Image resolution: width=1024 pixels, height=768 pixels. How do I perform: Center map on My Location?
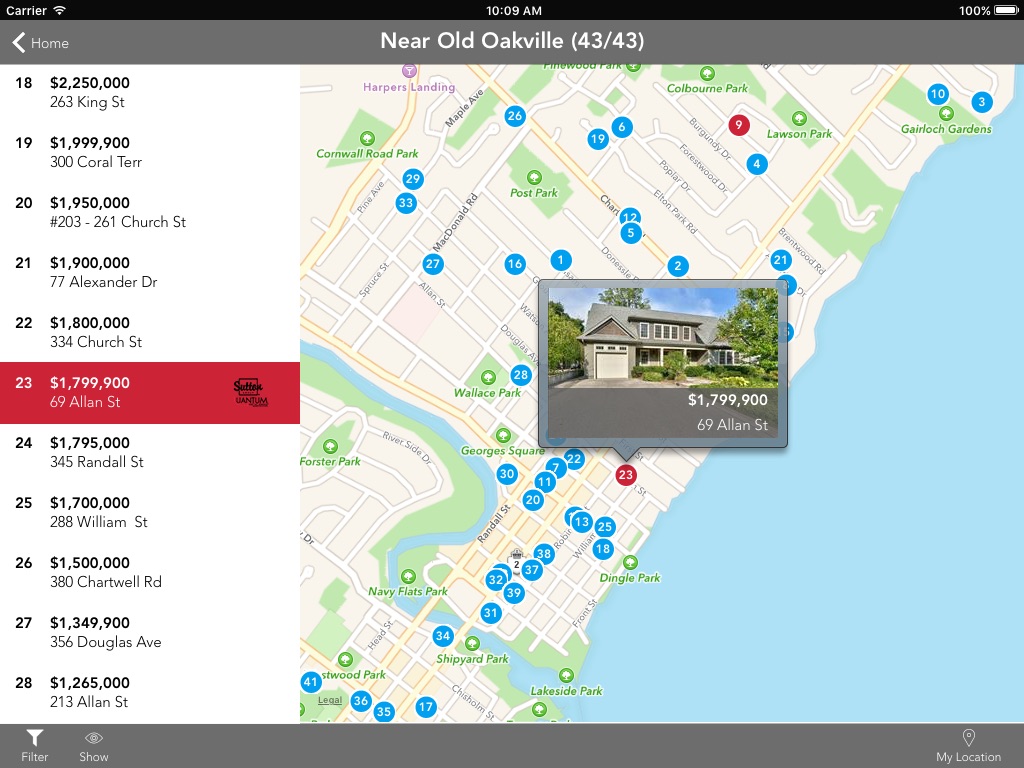coord(968,746)
